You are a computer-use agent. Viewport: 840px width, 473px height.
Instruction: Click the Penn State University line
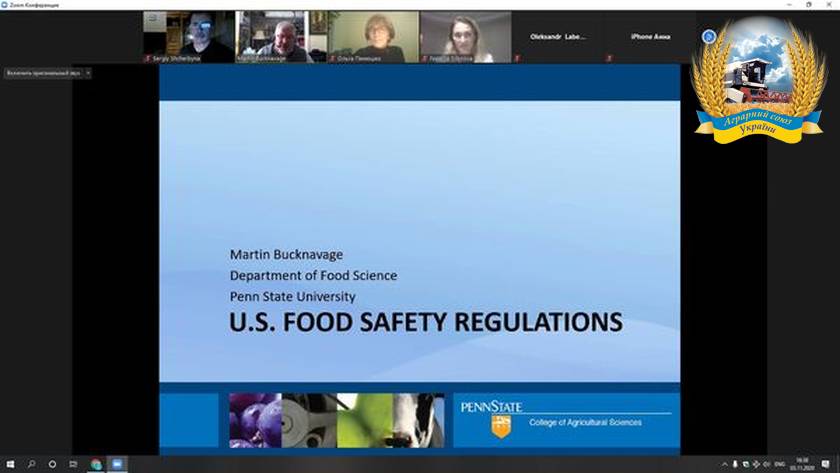pos(292,296)
